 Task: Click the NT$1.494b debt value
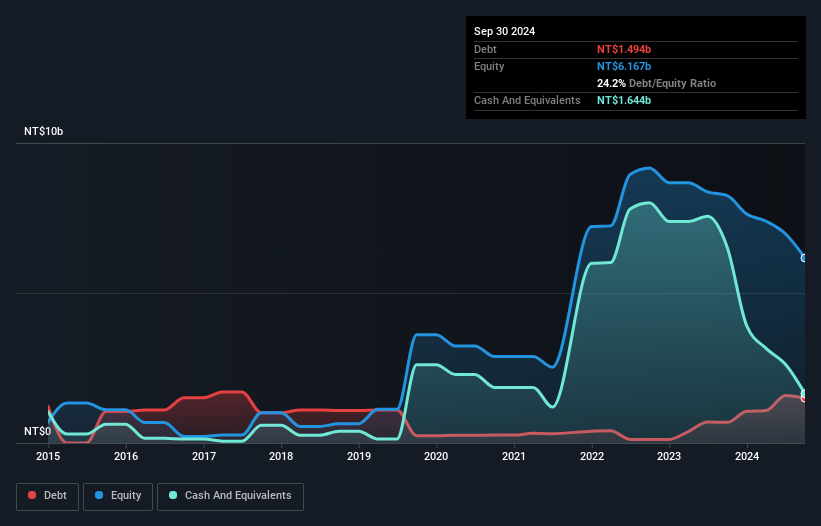624,49
